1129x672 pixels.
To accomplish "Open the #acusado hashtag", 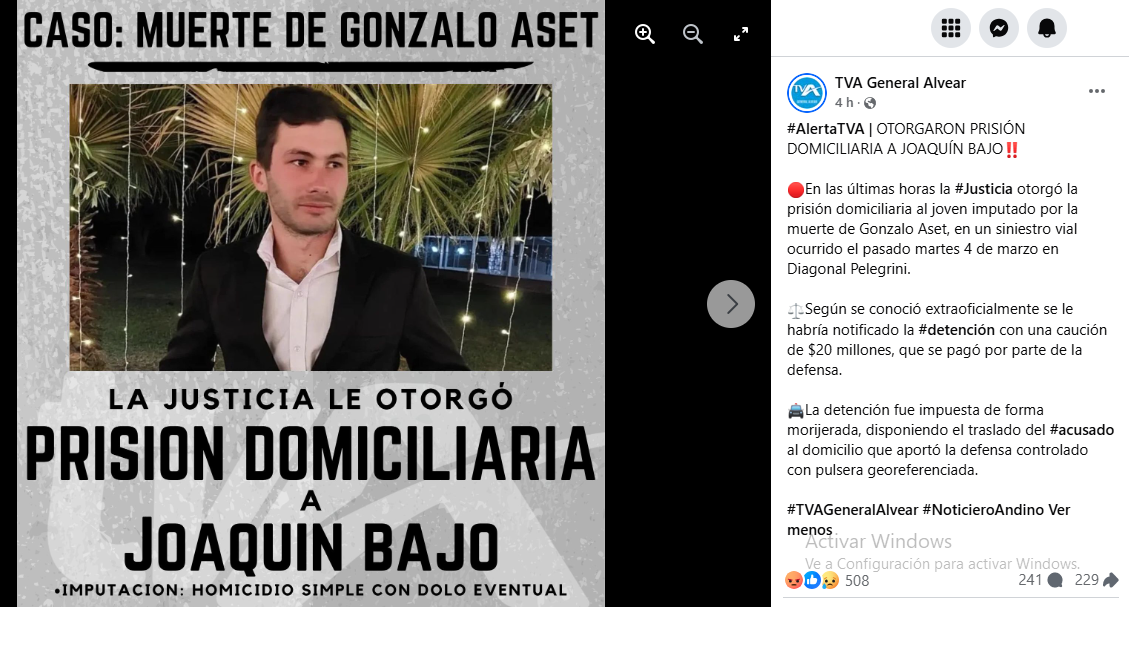I will (1081, 430).
